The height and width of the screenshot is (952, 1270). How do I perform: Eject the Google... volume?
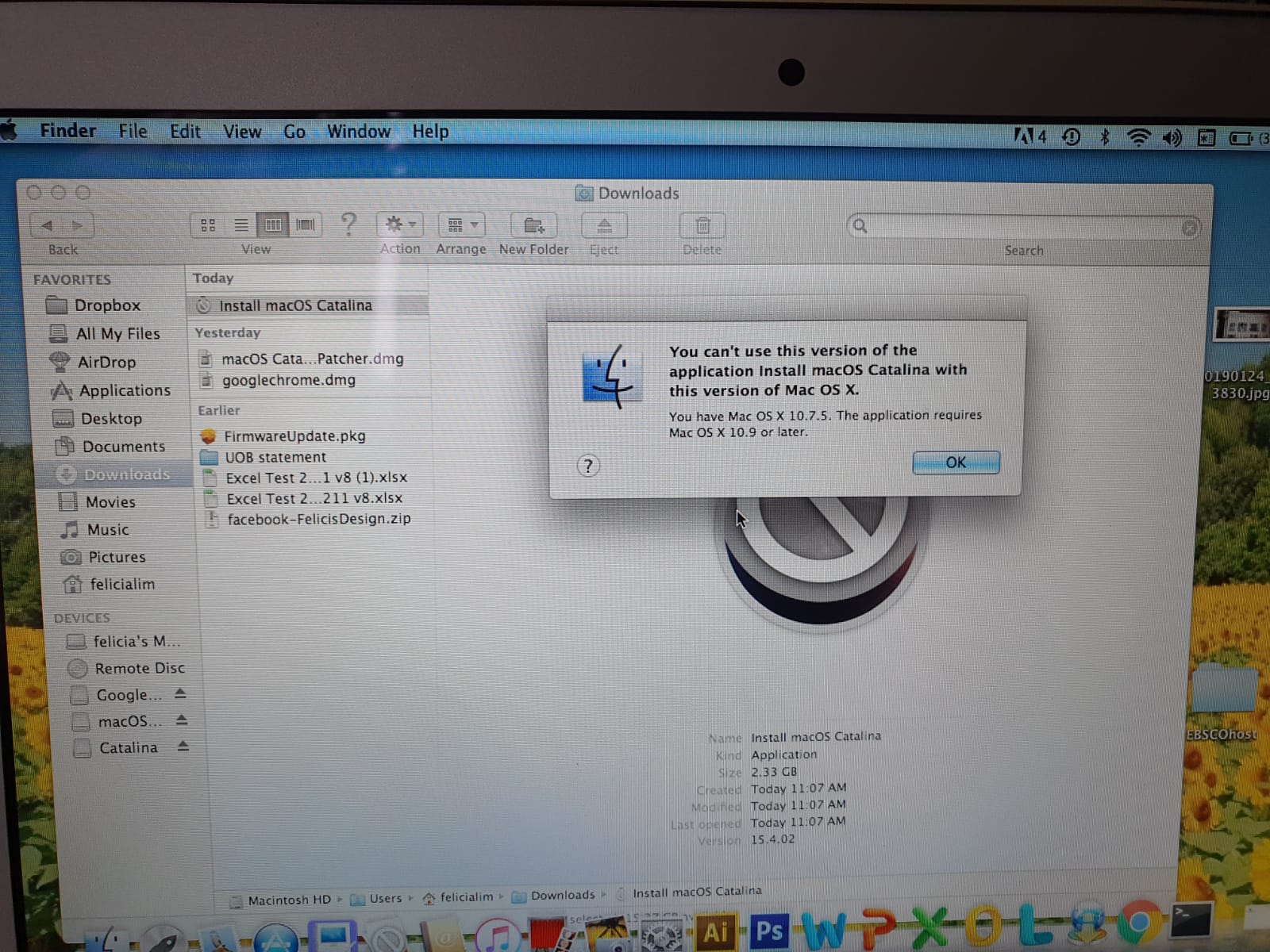click(180, 693)
